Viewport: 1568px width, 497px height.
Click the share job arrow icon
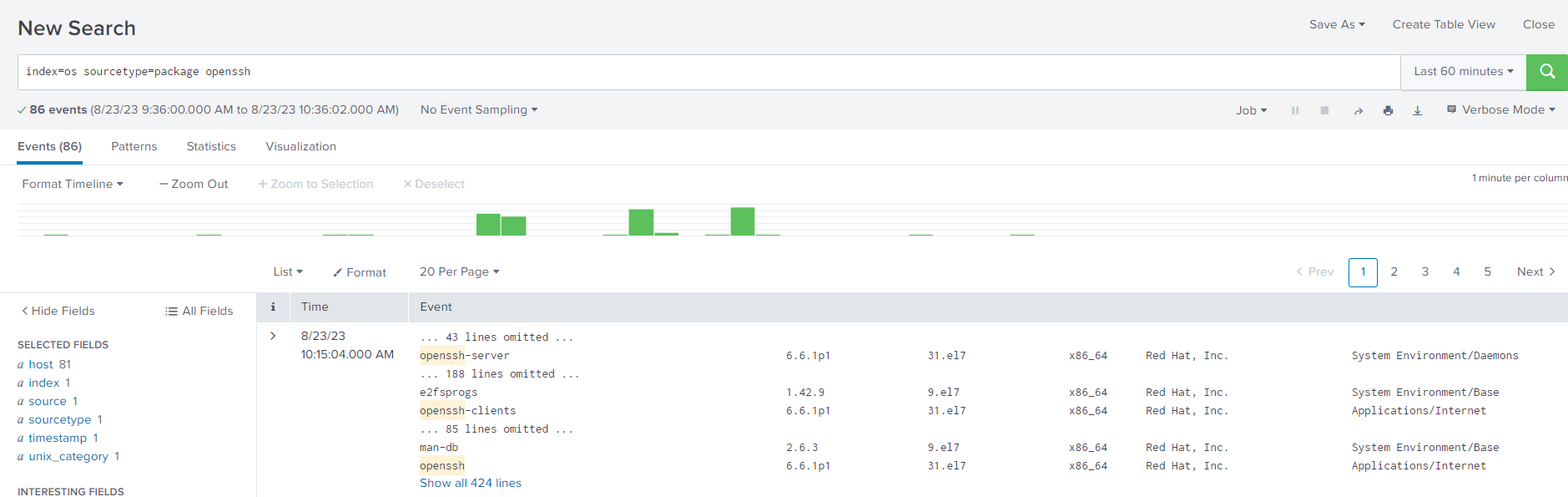(1358, 110)
